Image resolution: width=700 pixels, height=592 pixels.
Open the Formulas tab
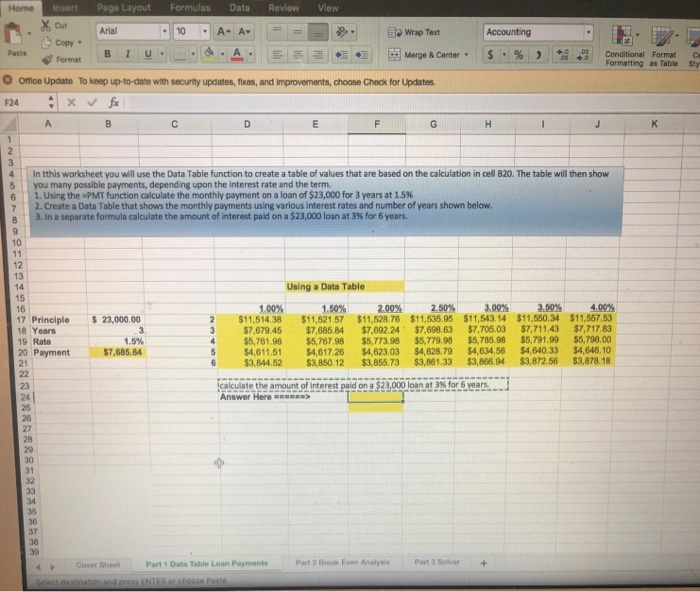click(190, 8)
